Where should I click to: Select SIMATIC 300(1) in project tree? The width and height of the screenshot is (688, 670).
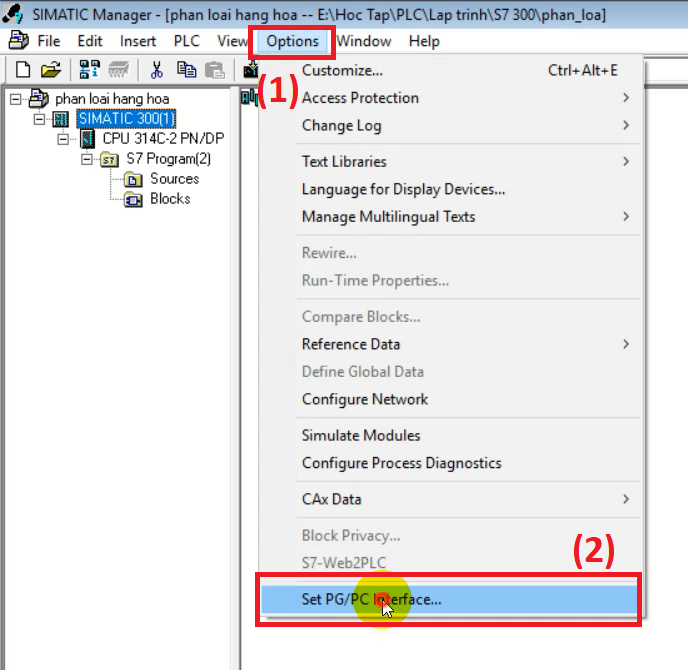coord(126,119)
